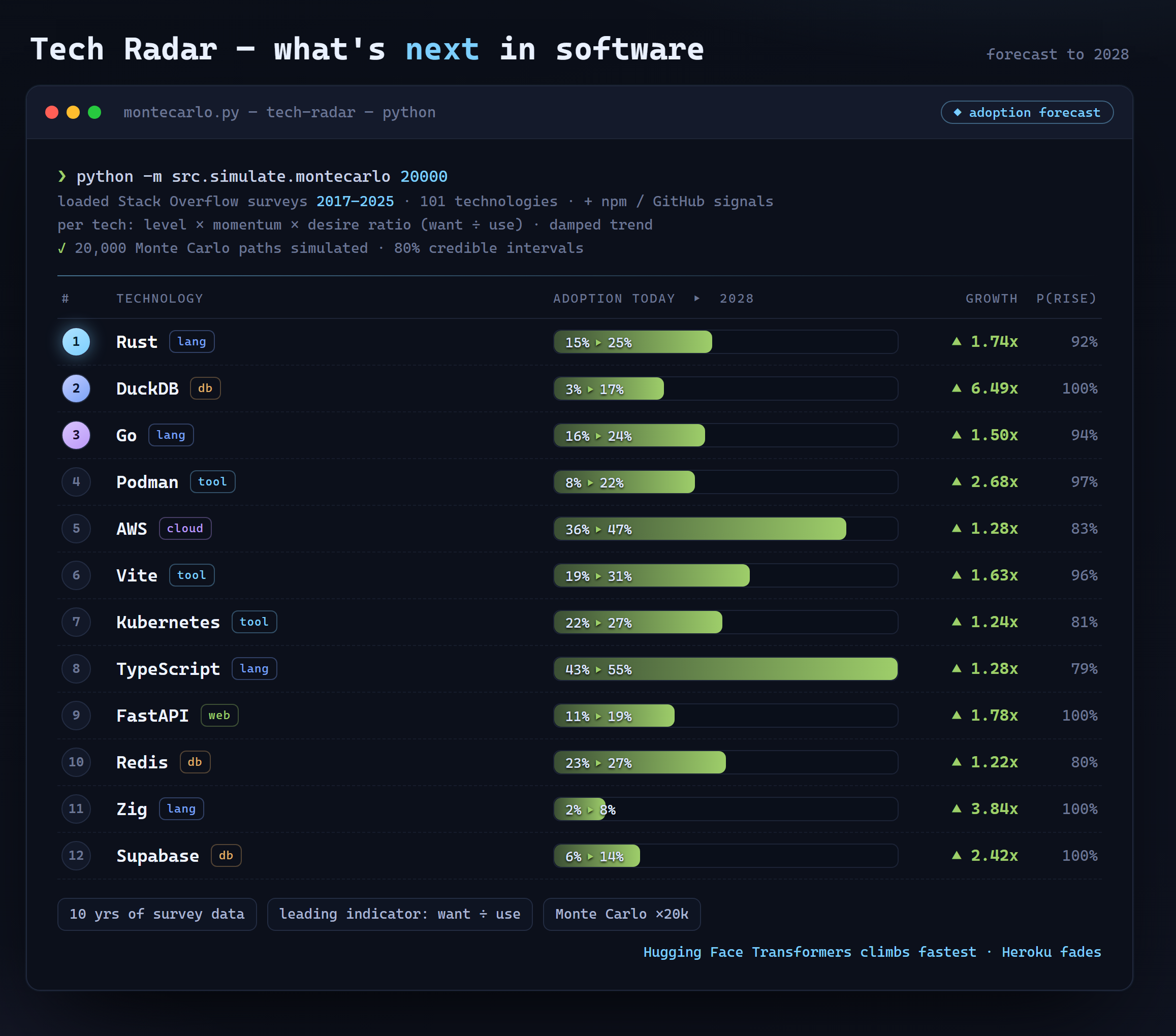The height and width of the screenshot is (1036, 1176).
Task: Click the 'tool' tag next to Vite
Action: pyautogui.click(x=192, y=575)
